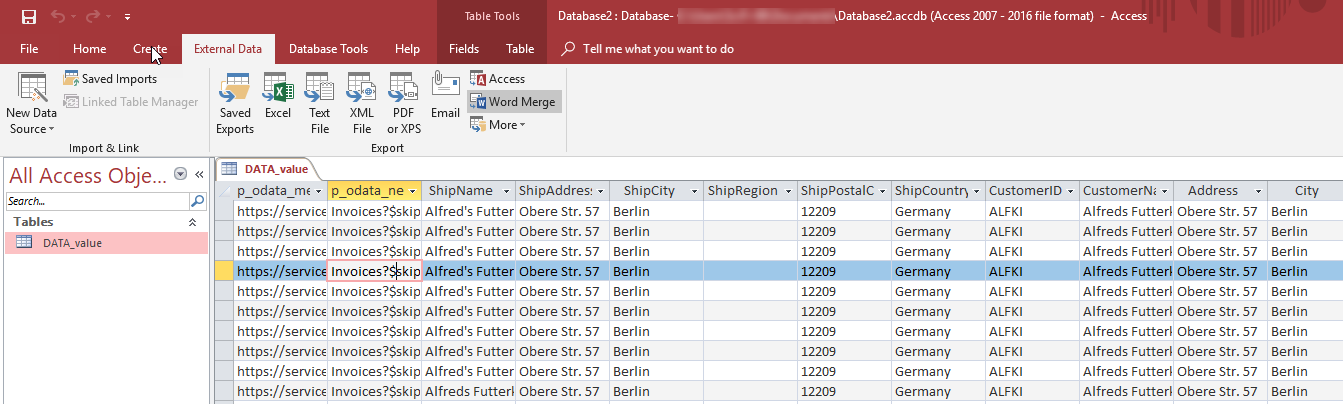Open Address column filter dropdown
The height and width of the screenshot is (404, 1343).
[1259, 191]
